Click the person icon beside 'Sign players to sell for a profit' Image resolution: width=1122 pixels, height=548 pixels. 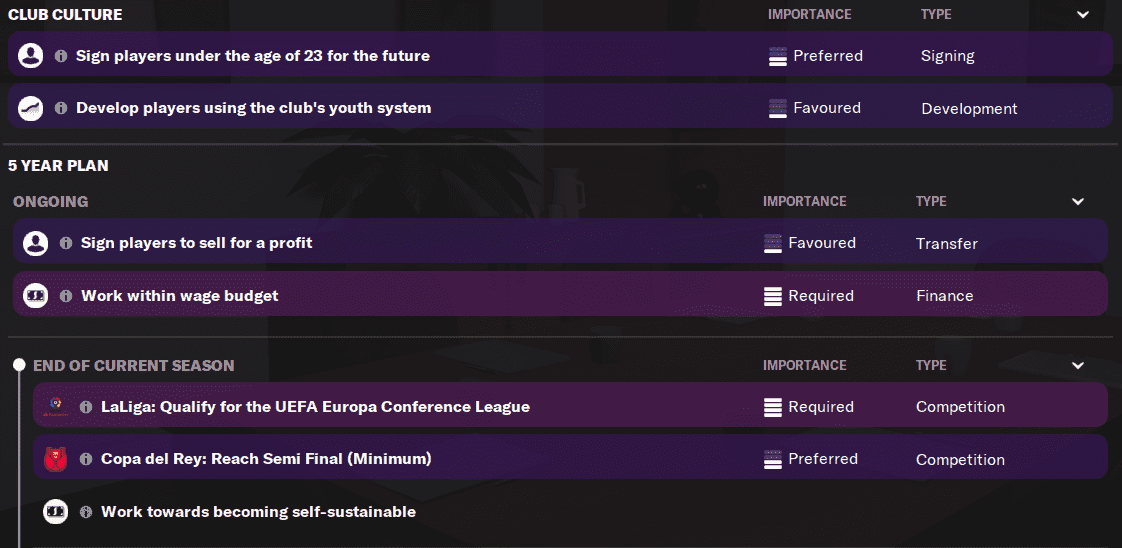tap(36, 243)
